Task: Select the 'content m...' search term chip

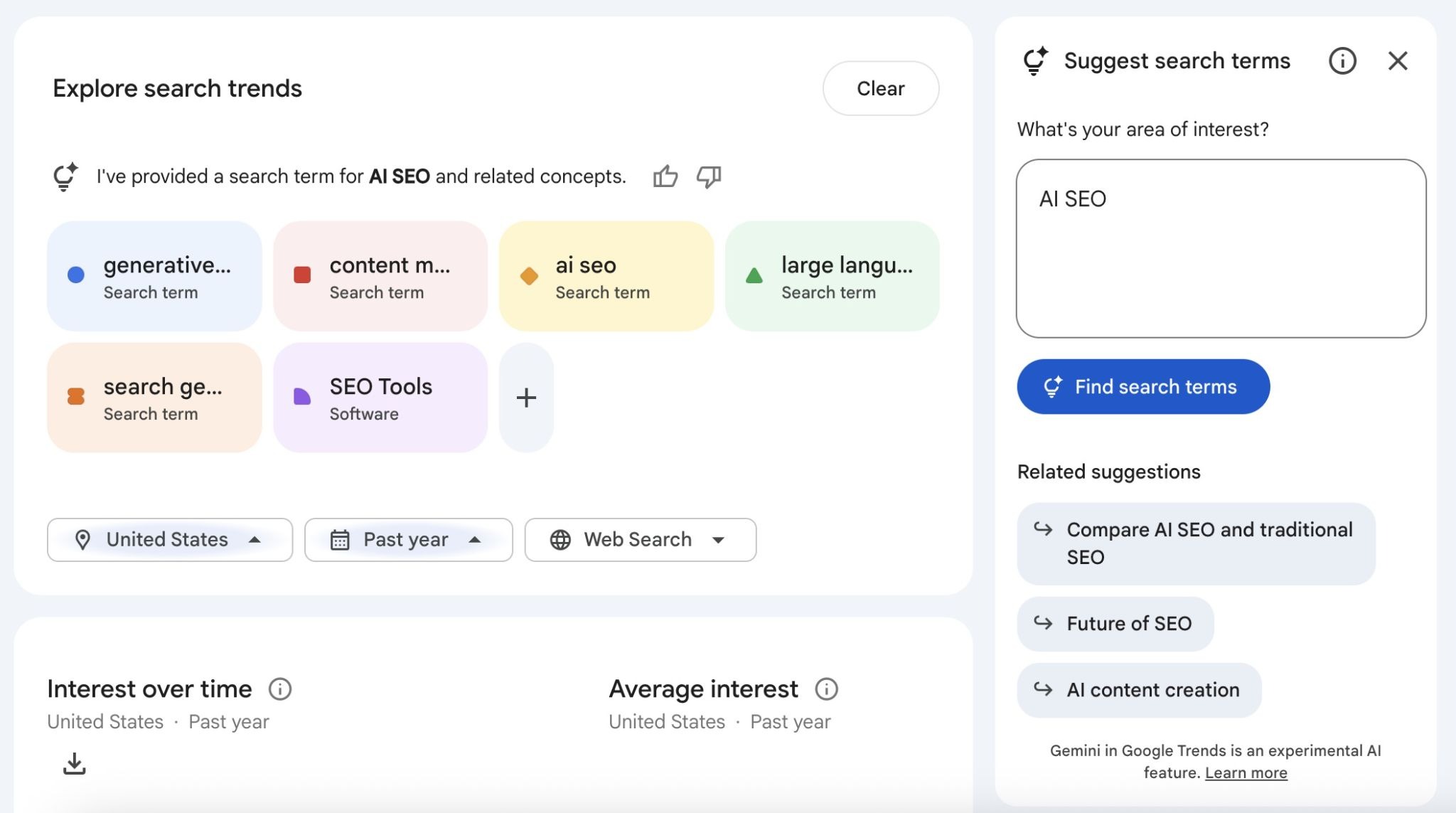Action: (x=380, y=276)
